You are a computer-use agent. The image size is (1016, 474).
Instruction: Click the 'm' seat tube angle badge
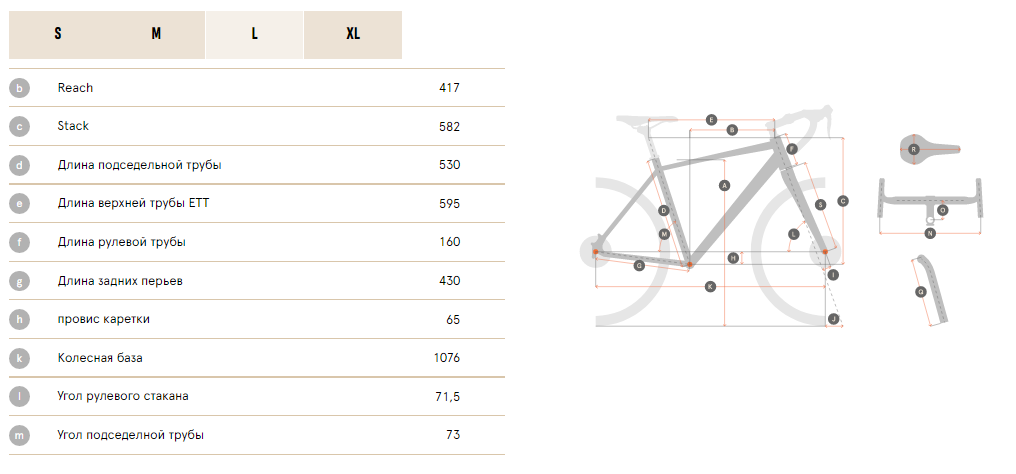pos(19,435)
